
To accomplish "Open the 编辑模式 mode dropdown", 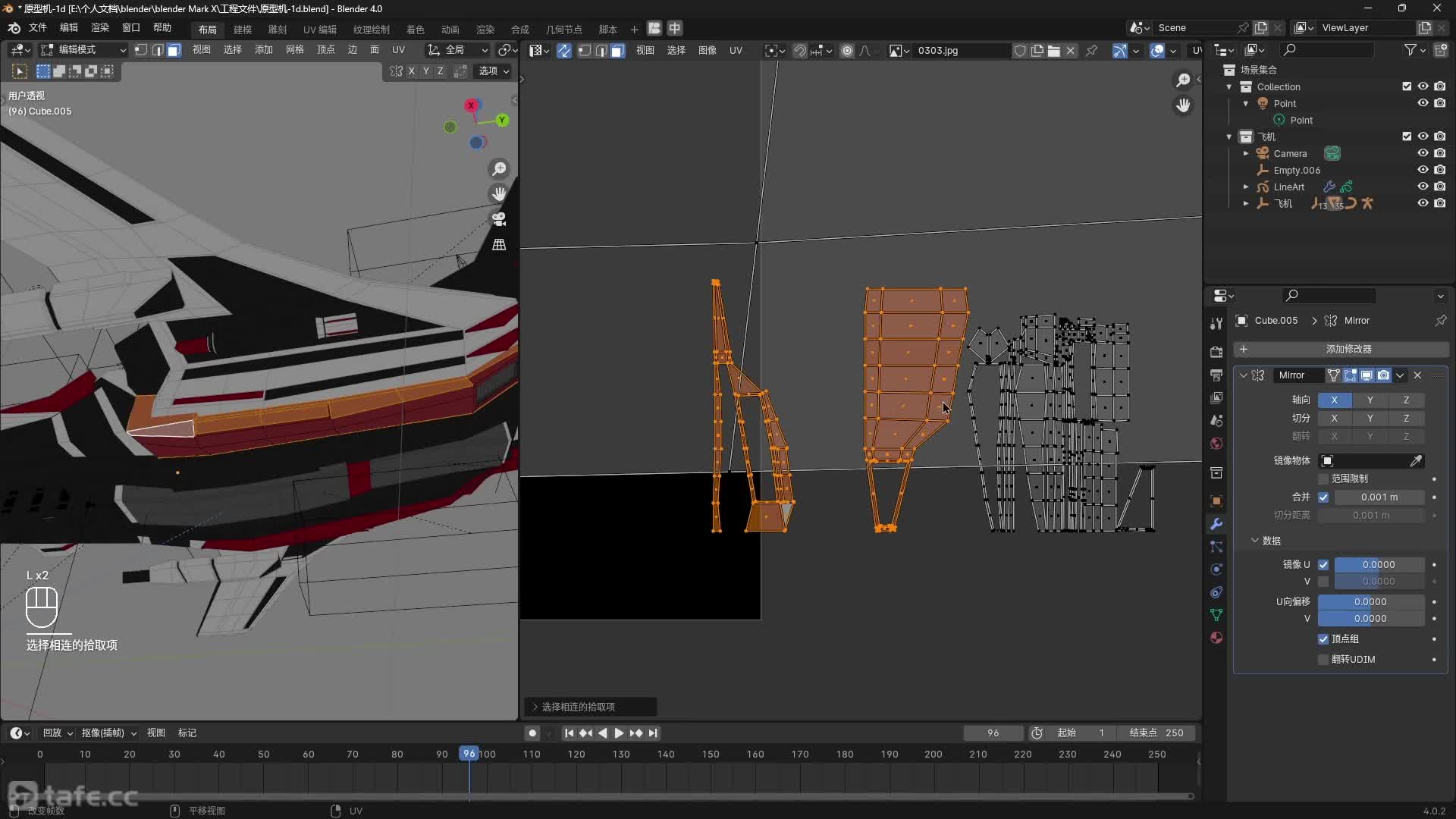I will coord(83,50).
